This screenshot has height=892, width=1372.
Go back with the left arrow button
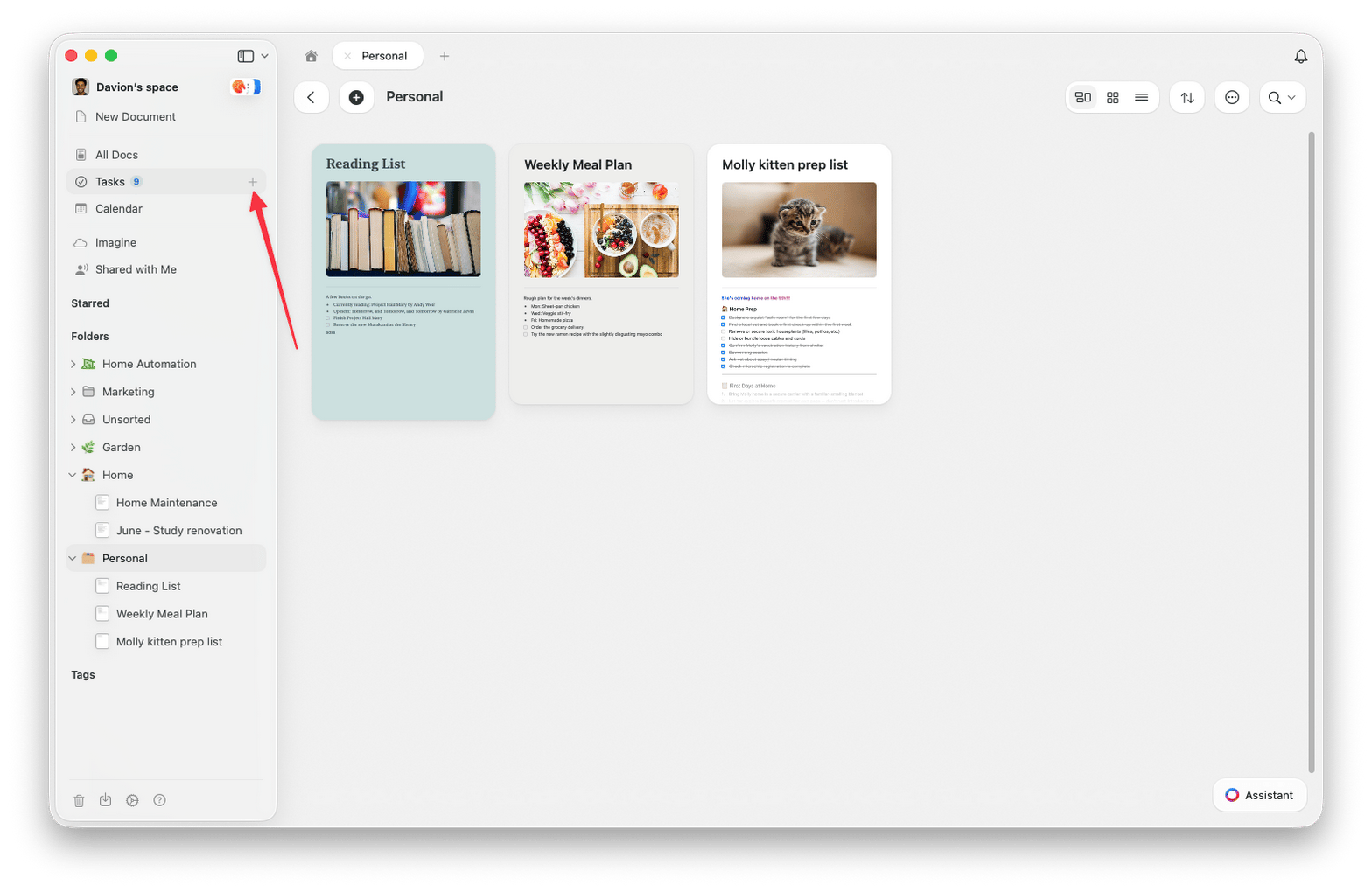(311, 97)
